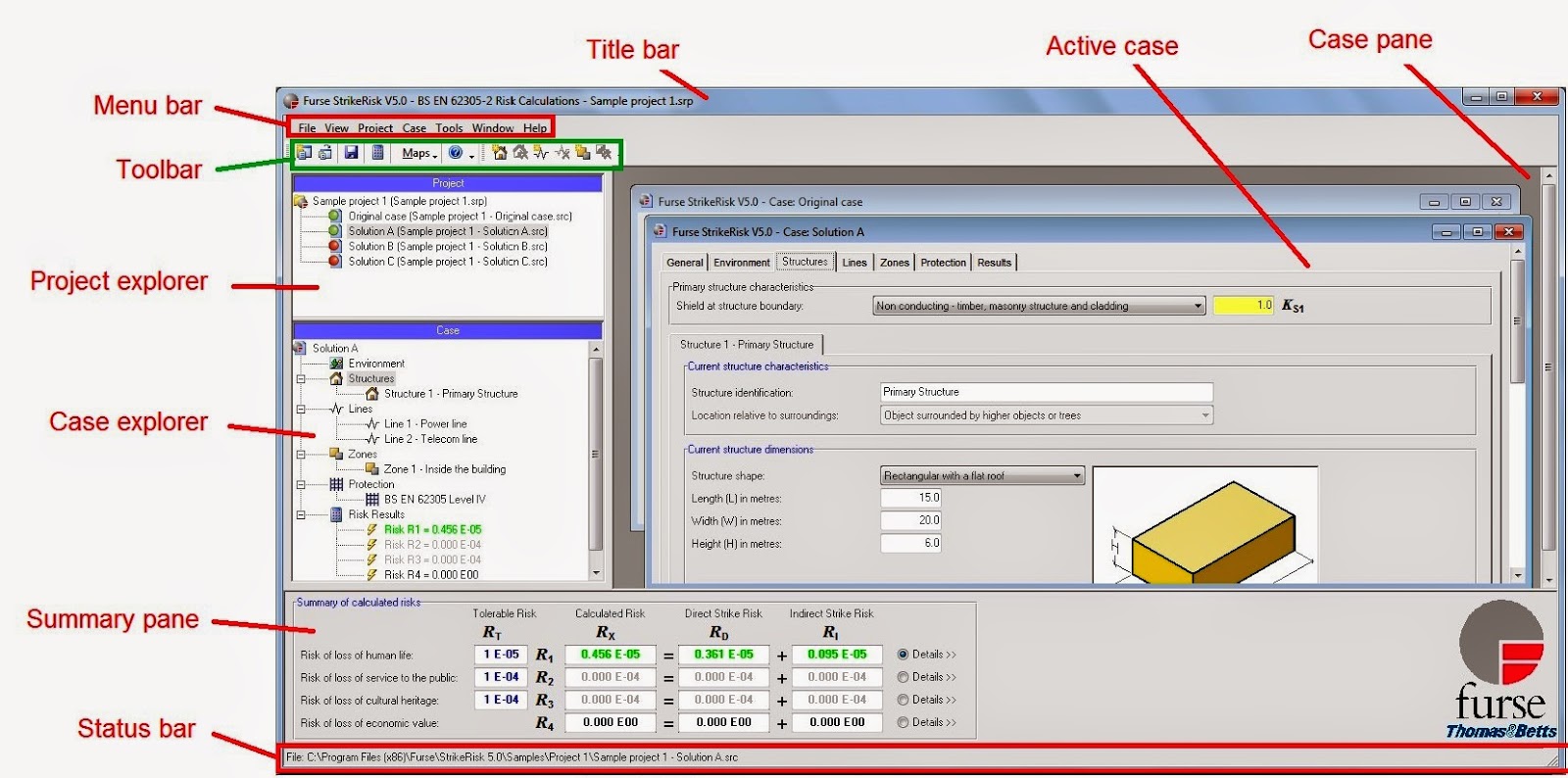1568x778 pixels.
Task: Open the Maps dropdown in the toolbar
Action: tap(419, 153)
